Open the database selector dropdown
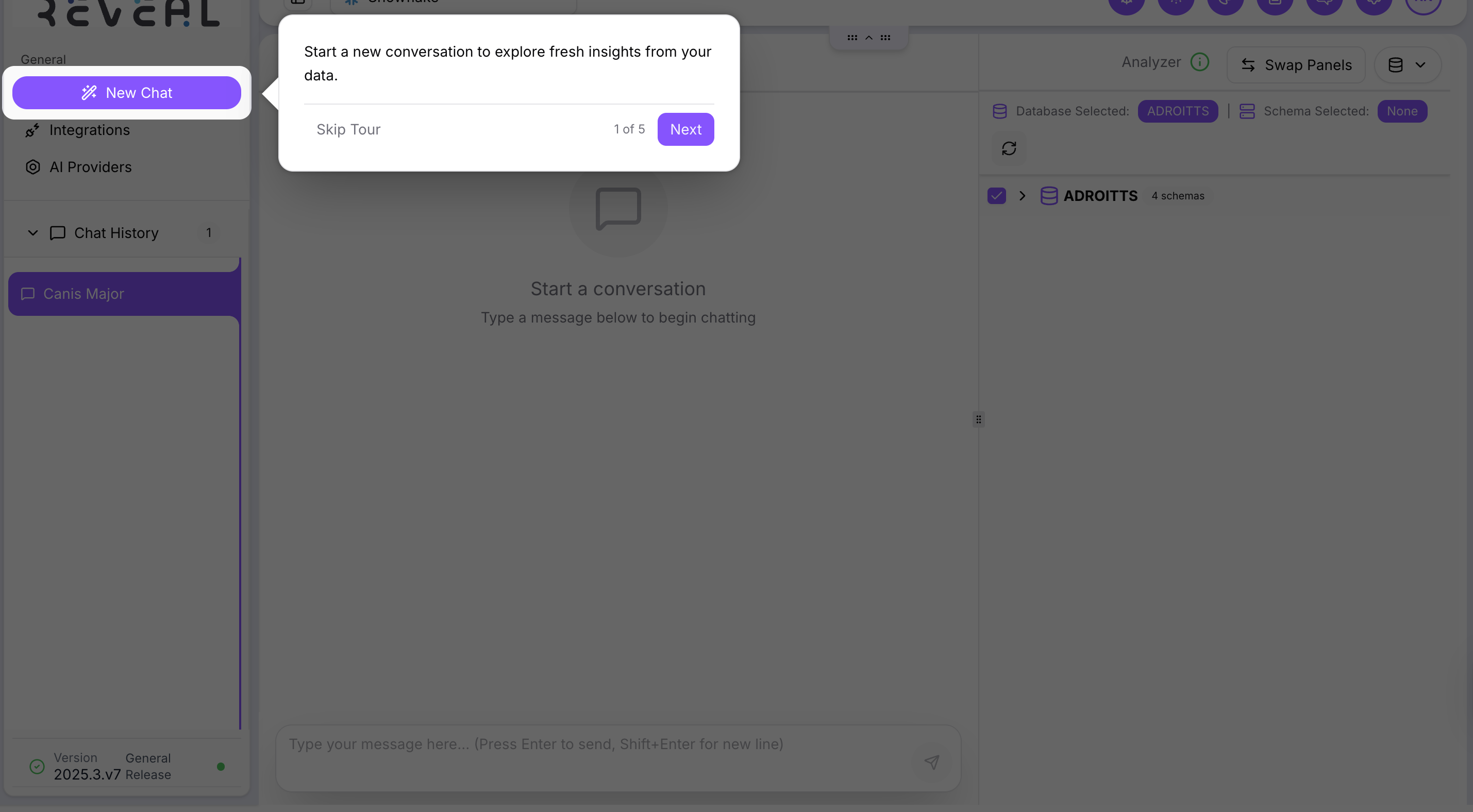Viewport: 1473px width, 812px height. (1407, 65)
